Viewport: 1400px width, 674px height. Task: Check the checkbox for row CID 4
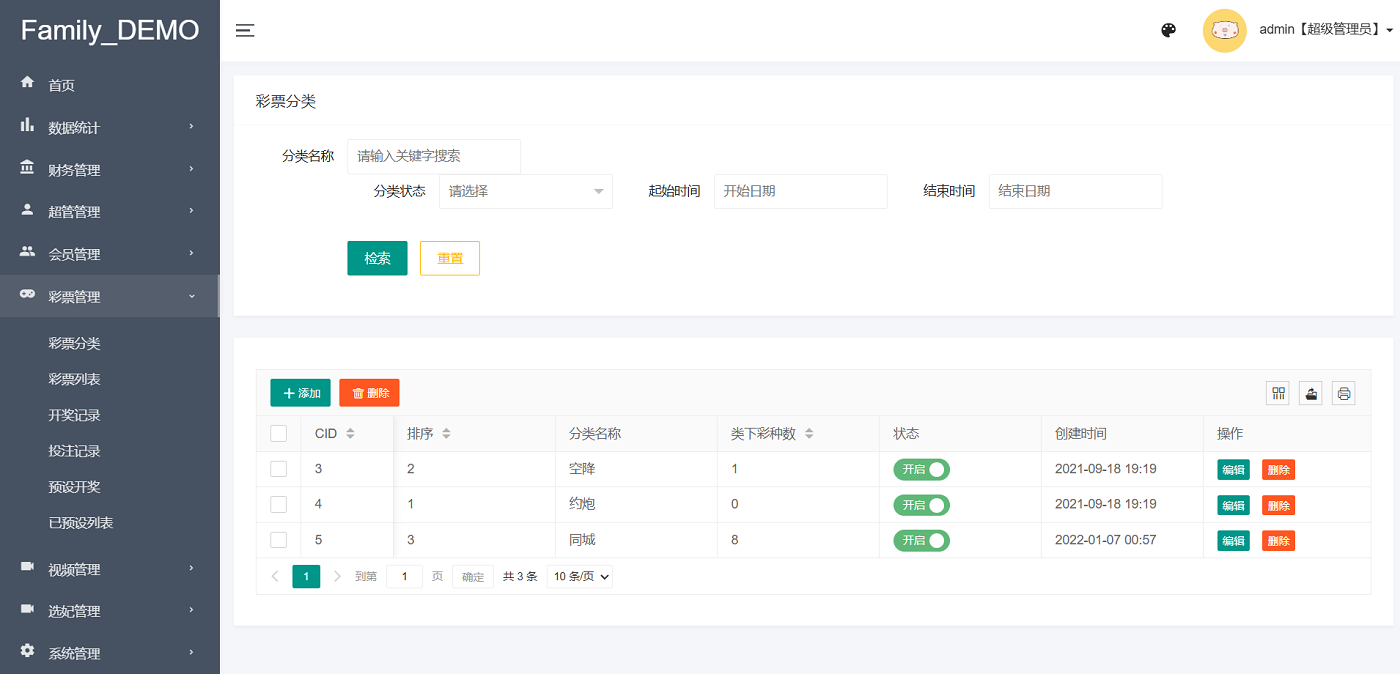point(279,504)
